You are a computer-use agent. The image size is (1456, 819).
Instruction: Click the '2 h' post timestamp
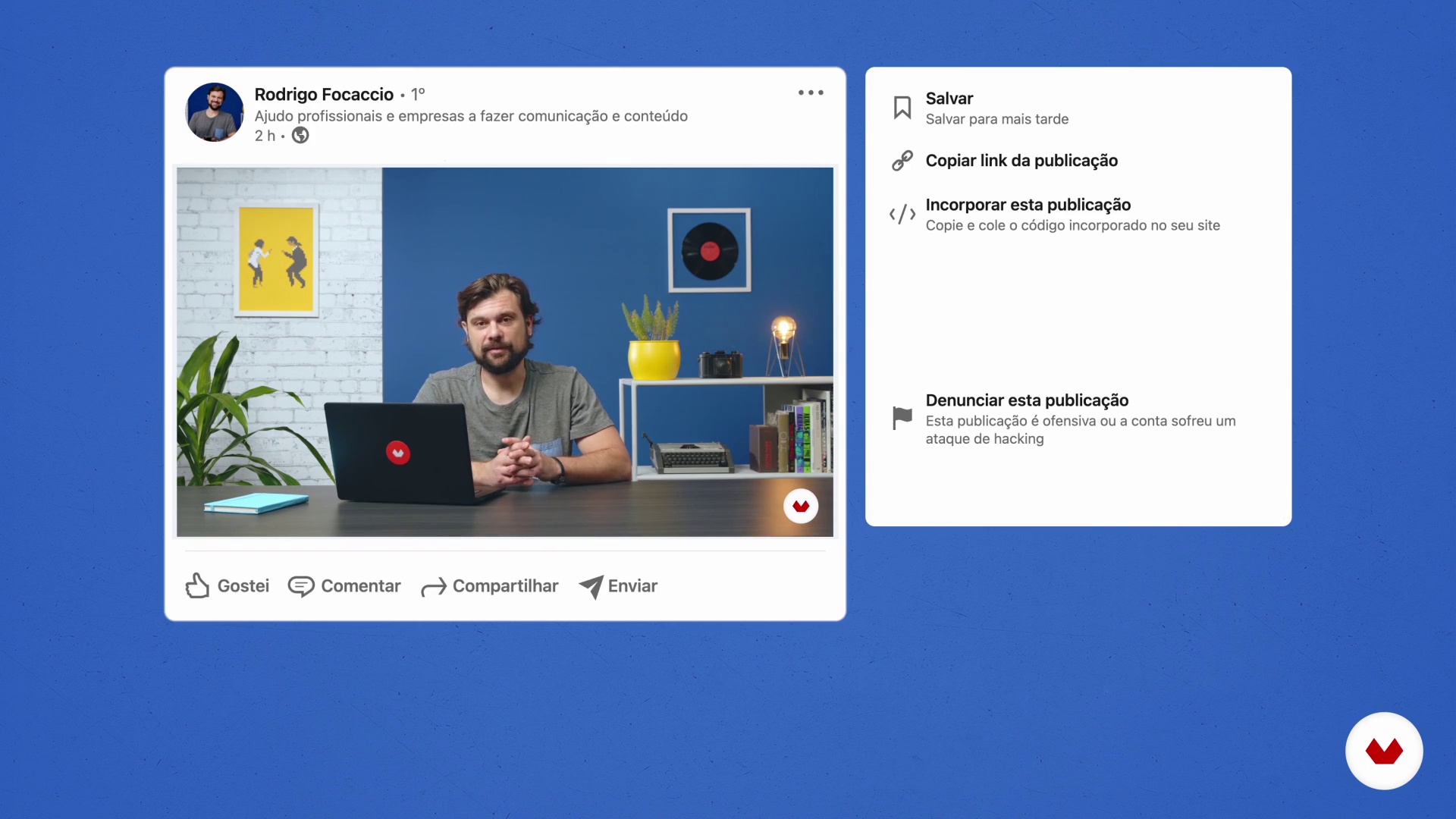click(x=265, y=136)
